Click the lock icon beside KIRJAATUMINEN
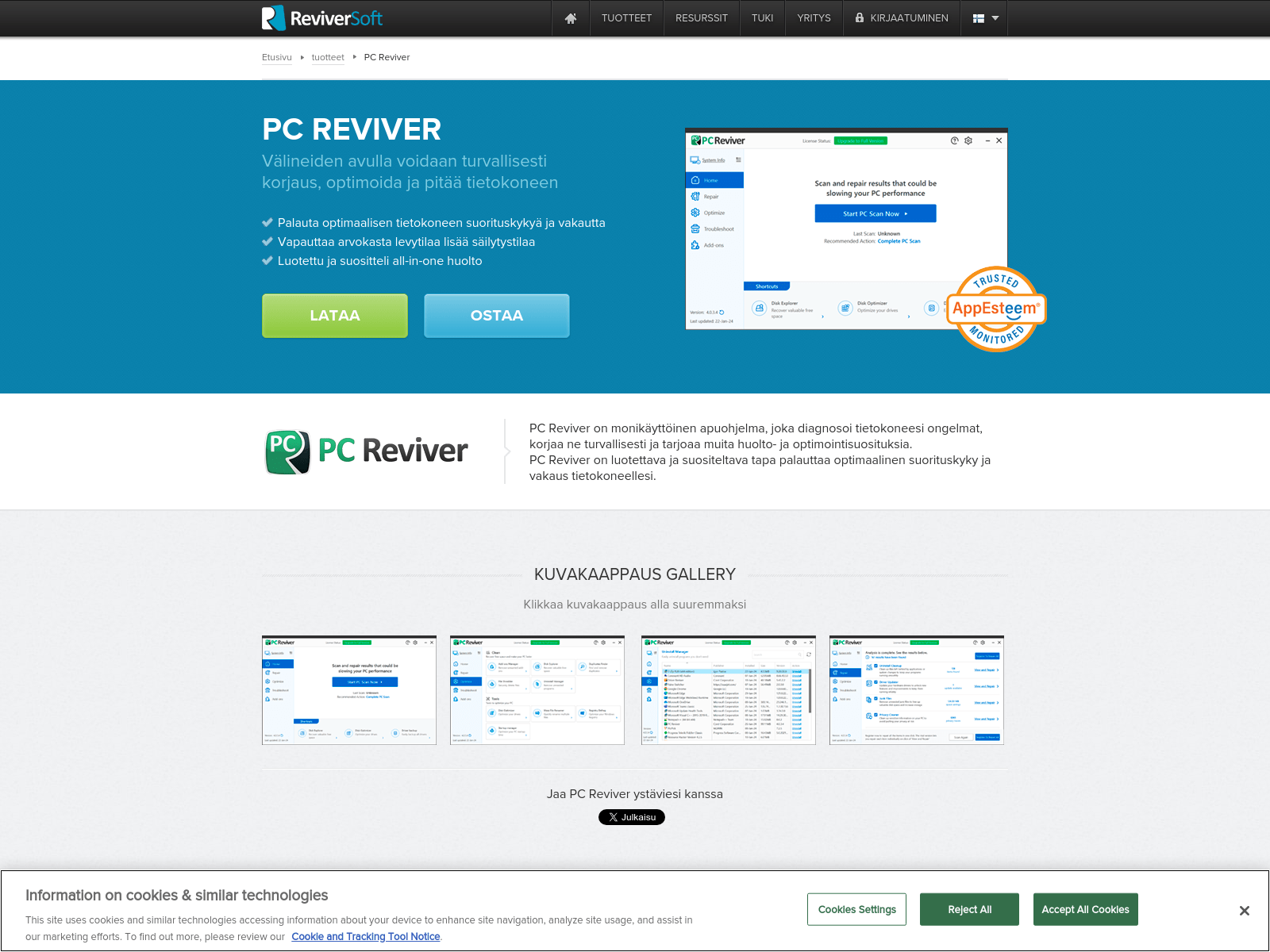 pyautogui.click(x=860, y=17)
